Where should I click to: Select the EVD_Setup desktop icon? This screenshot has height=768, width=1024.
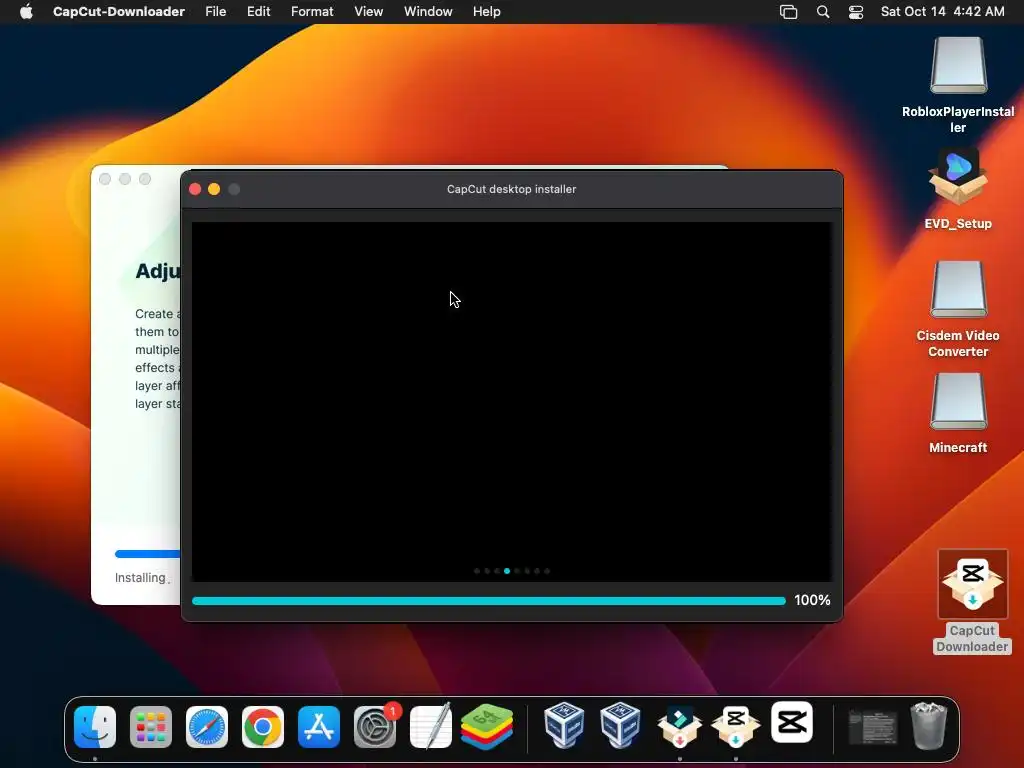(x=958, y=178)
